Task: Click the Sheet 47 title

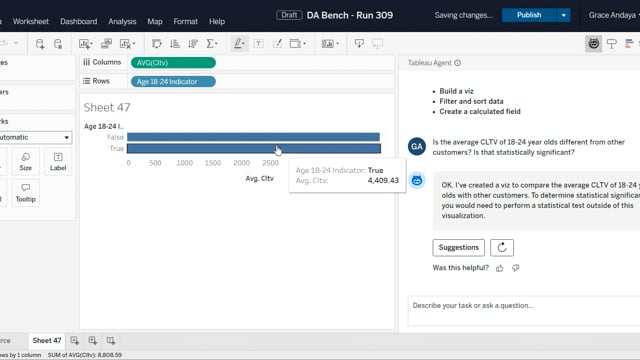Action: [x=107, y=107]
